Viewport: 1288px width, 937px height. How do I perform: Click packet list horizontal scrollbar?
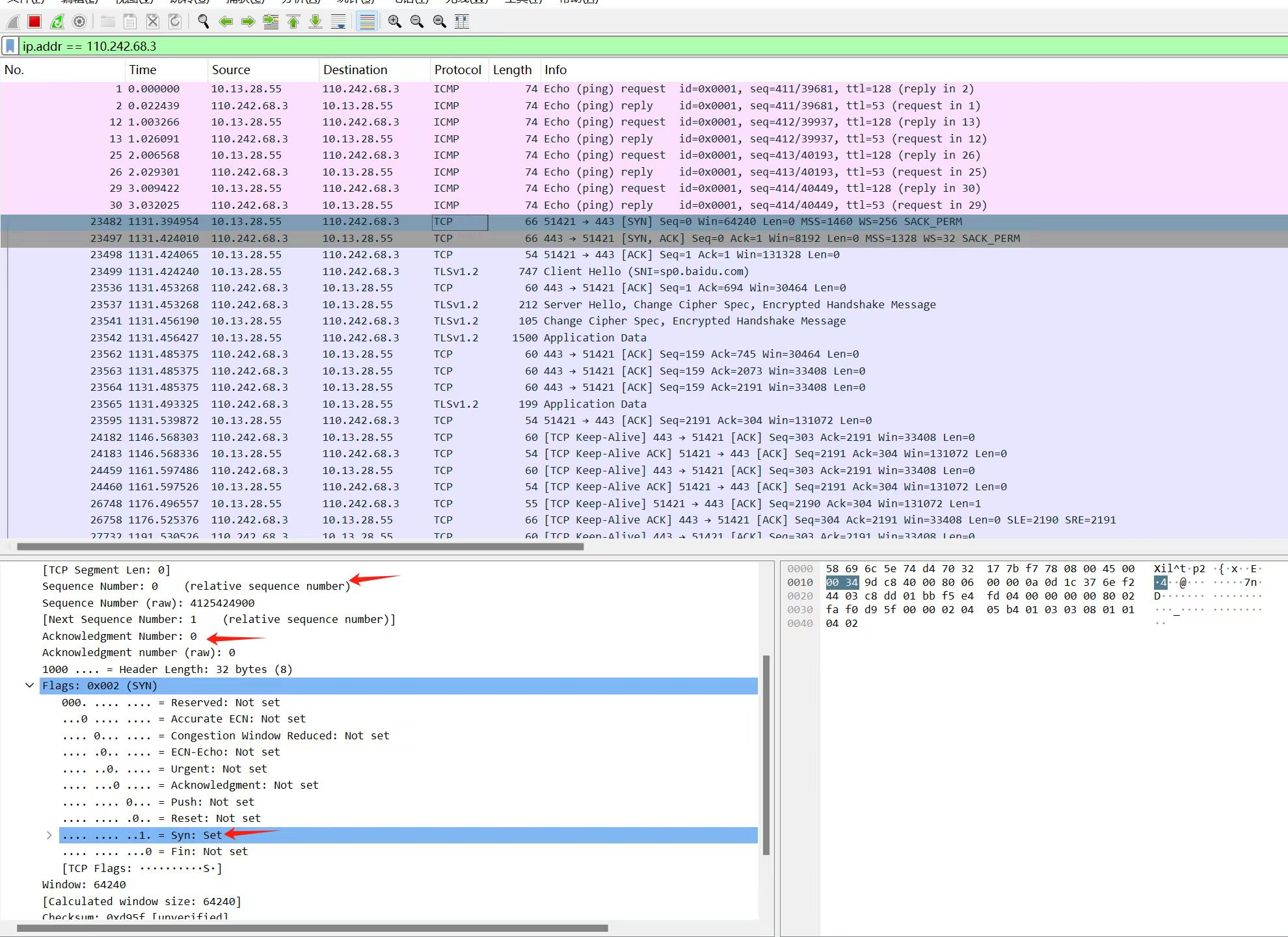(x=300, y=547)
